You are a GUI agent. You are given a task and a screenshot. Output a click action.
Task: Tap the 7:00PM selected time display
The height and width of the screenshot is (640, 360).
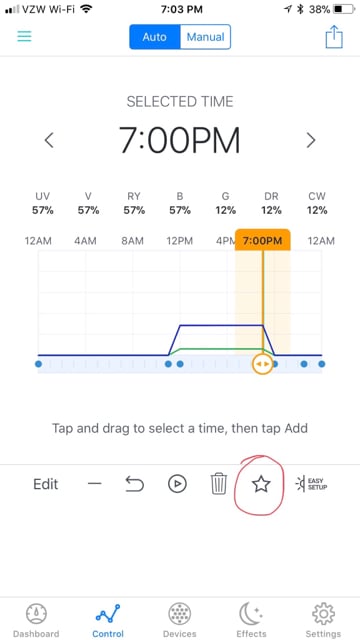[180, 140]
